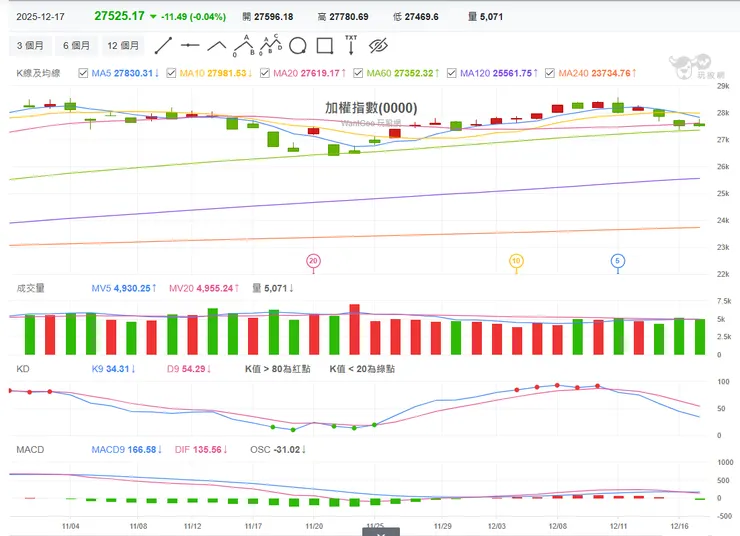Uncheck the MA120 moving average checkbox

coord(452,73)
